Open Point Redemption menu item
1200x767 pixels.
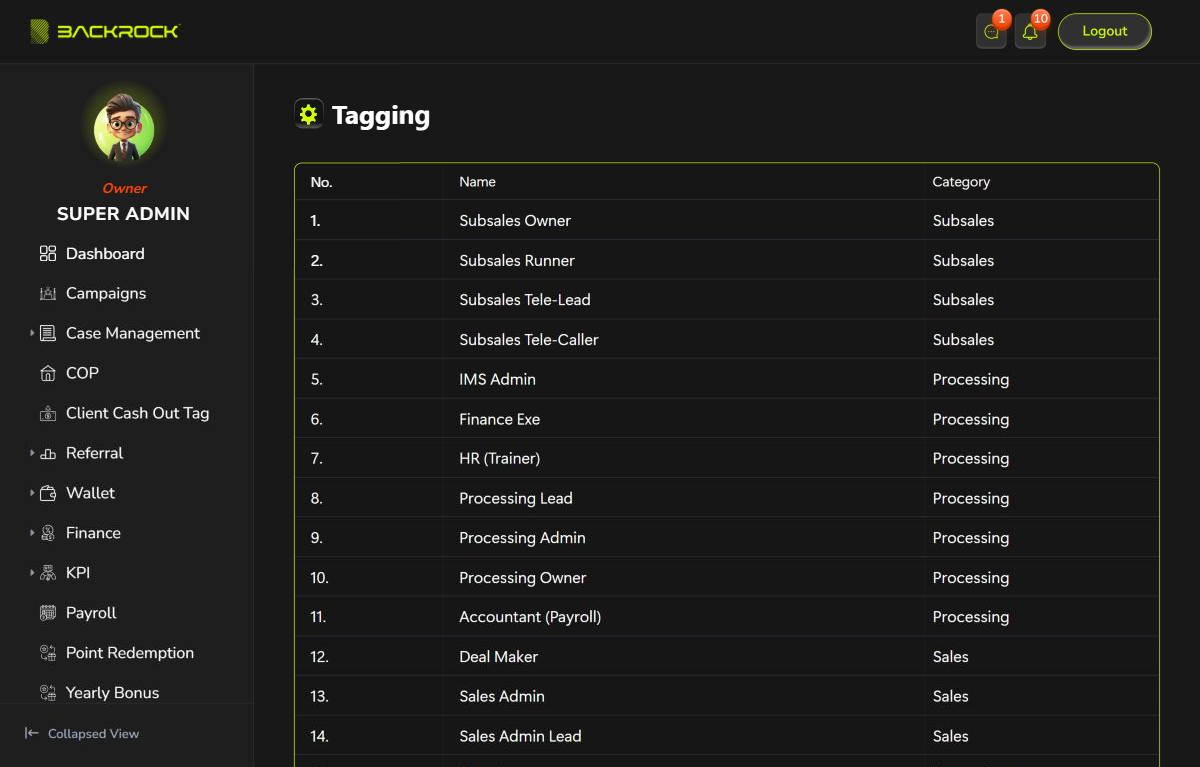coord(130,653)
